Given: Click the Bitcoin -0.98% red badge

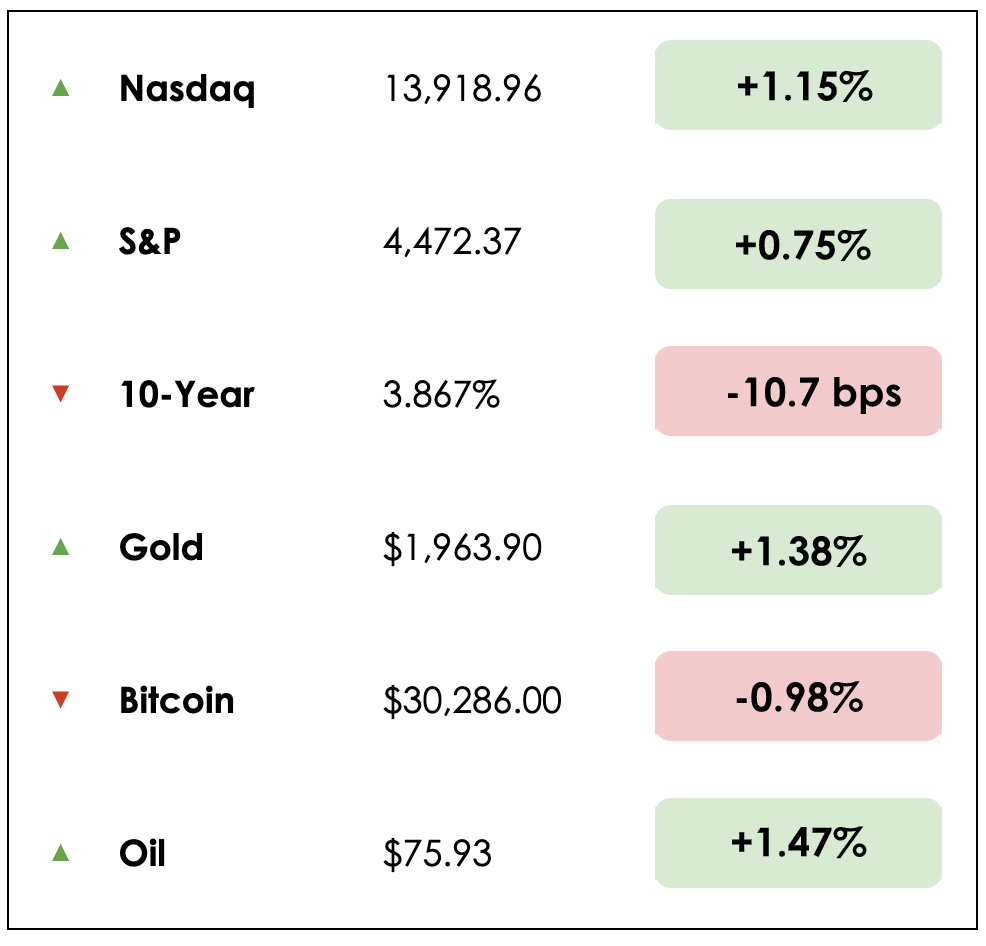Looking at the screenshot, I should 798,697.
